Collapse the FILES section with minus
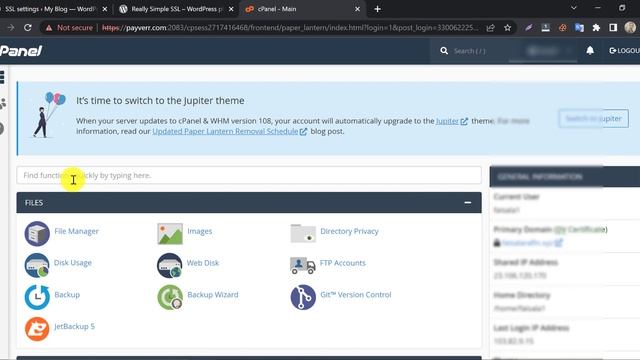This screenshot has height=360, width=640. (x=467, y=202)
